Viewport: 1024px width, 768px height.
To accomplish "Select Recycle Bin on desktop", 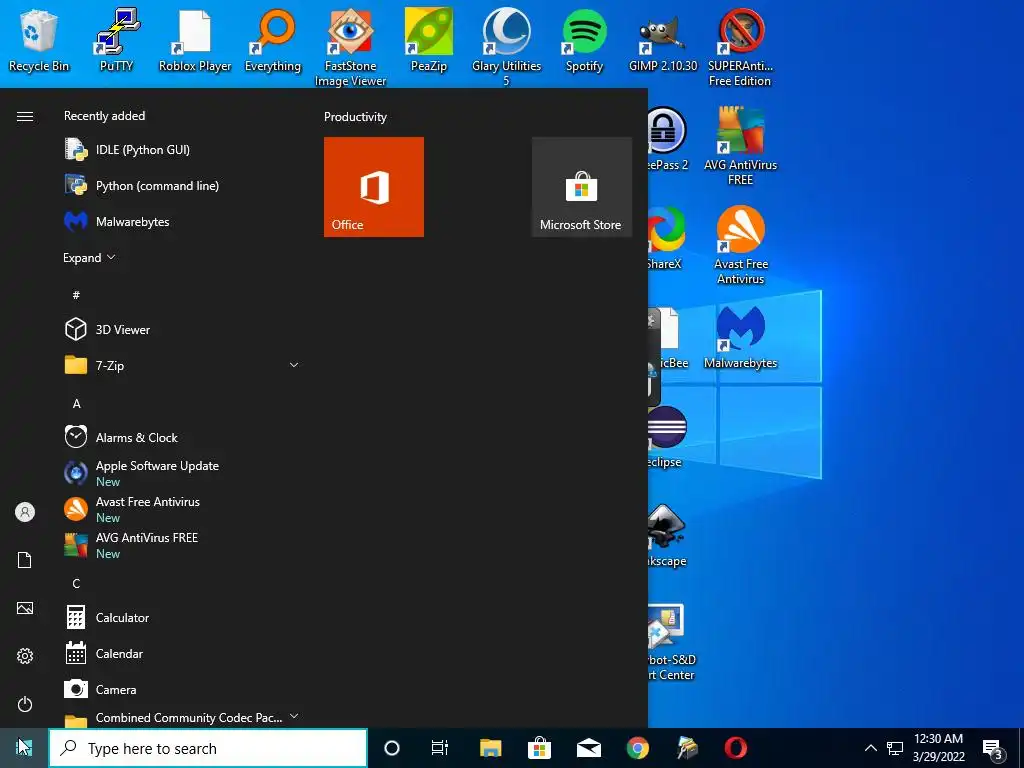I will pyautogui.click(x=39, y=39).
